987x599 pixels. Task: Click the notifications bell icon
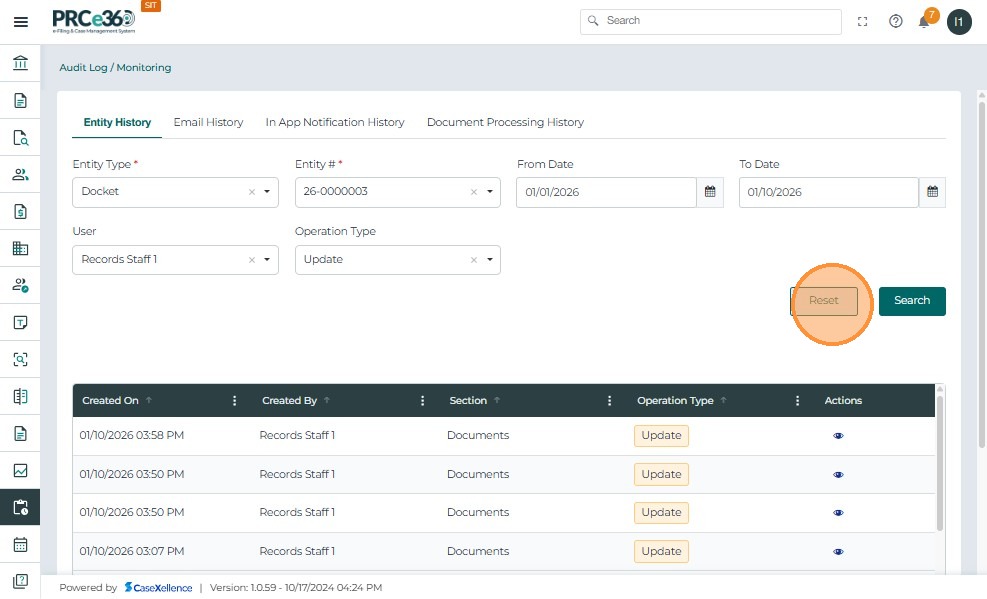coord(924,22)
